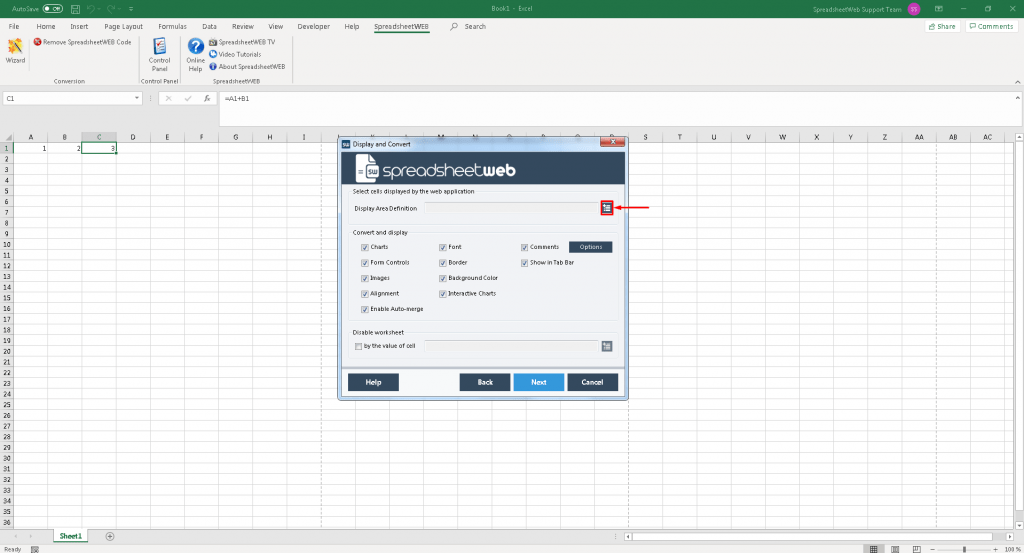The height and width of the screenshot is (553, 1024).
Task: Click the Search magnifier in the ribbon
Action: point(454,27)
